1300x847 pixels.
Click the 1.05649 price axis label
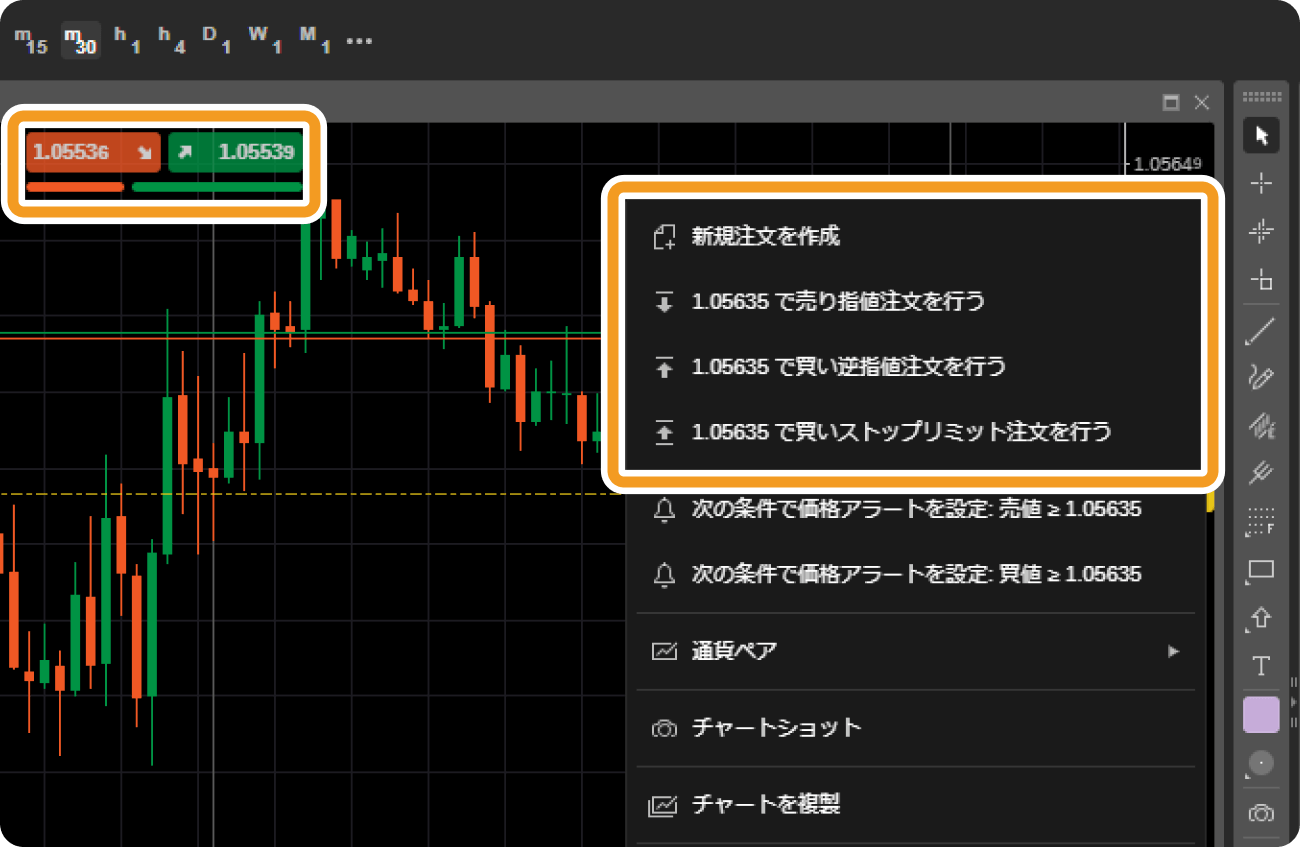pyautogui.click(x=1168, y=165)
